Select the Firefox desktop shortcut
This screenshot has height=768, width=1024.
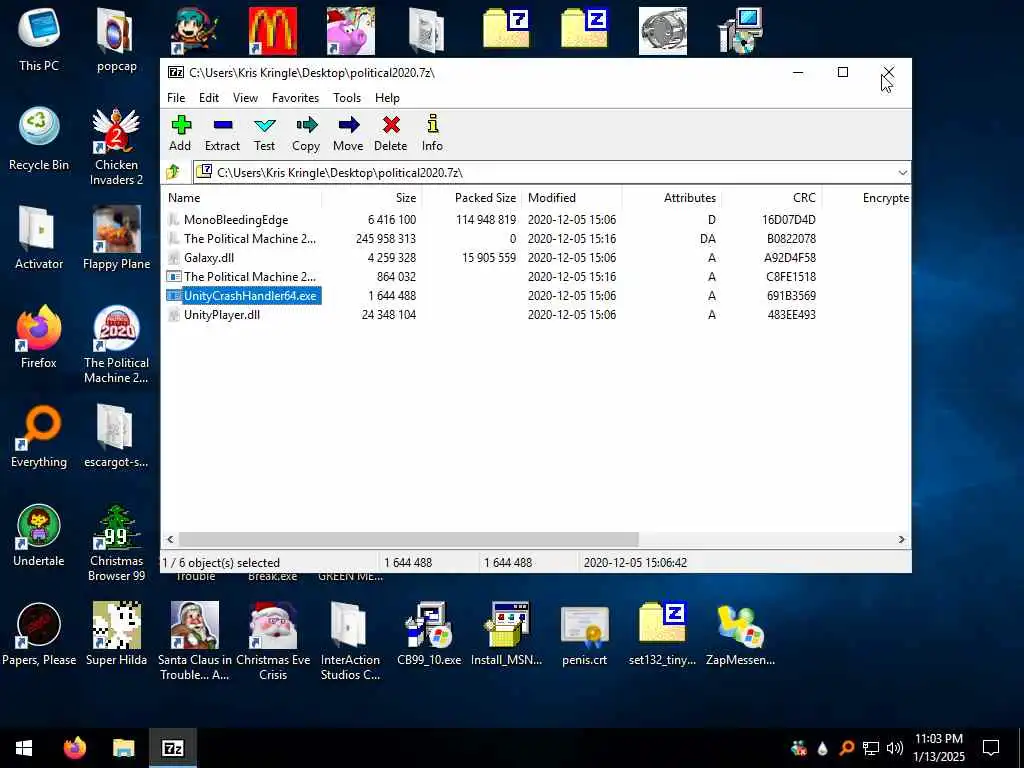[39, 336]
